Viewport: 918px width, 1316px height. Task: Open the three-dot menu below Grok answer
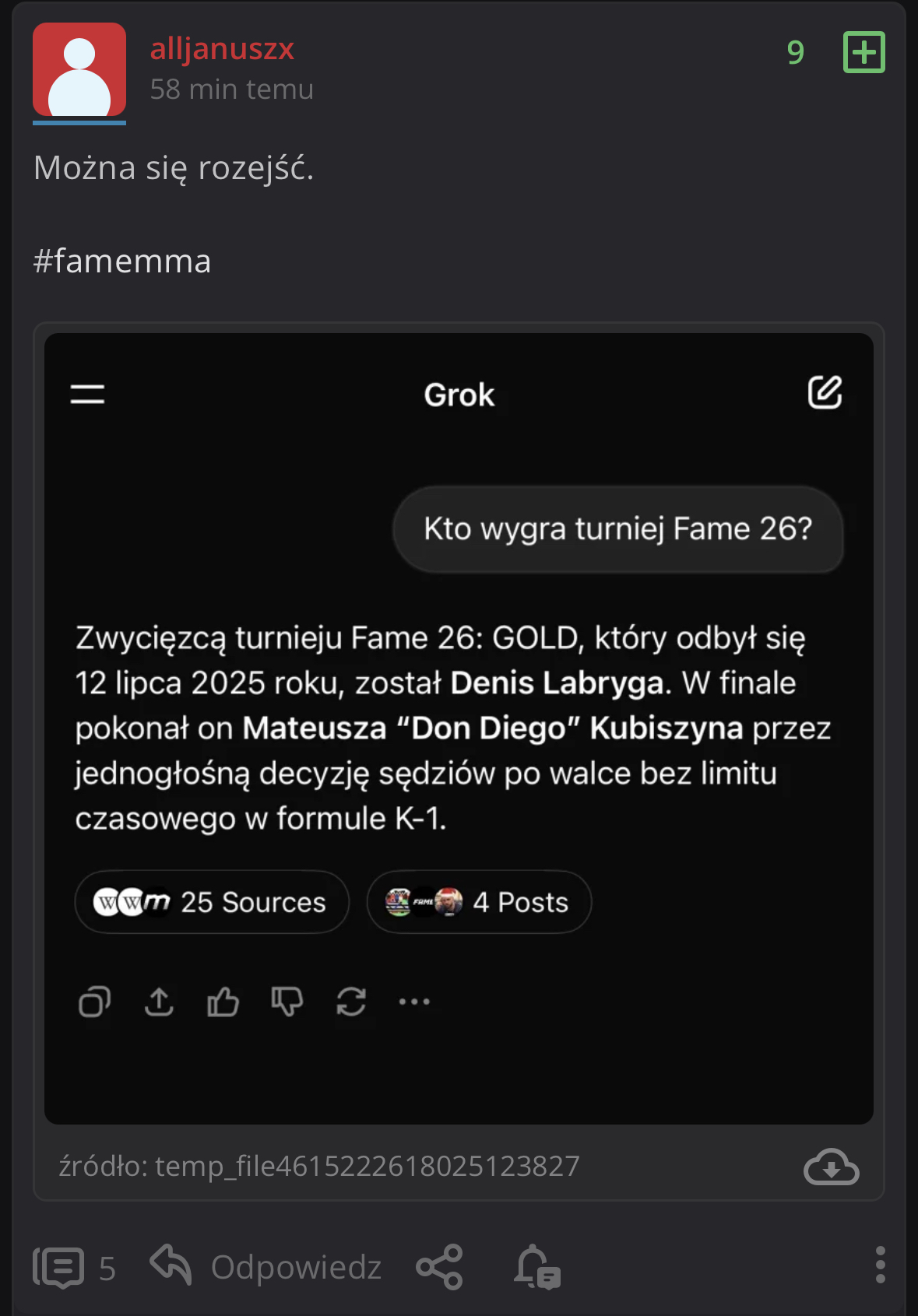(414, 1002)
